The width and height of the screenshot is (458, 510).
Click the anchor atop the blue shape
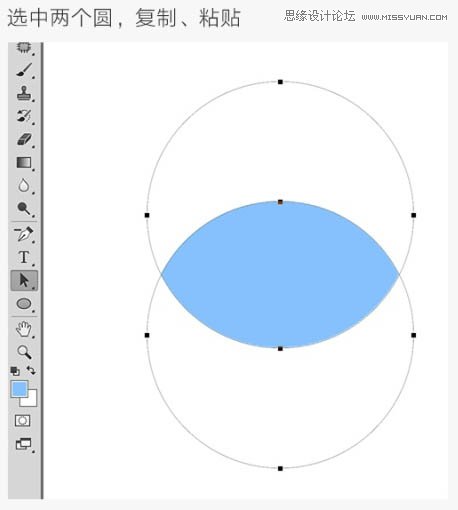[x=280, y=202]
